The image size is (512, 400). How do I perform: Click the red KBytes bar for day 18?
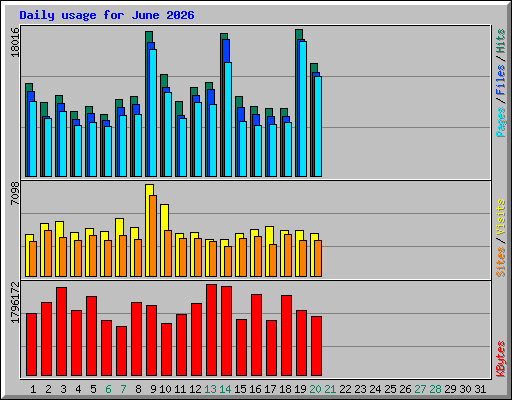[x=286, y=335]
